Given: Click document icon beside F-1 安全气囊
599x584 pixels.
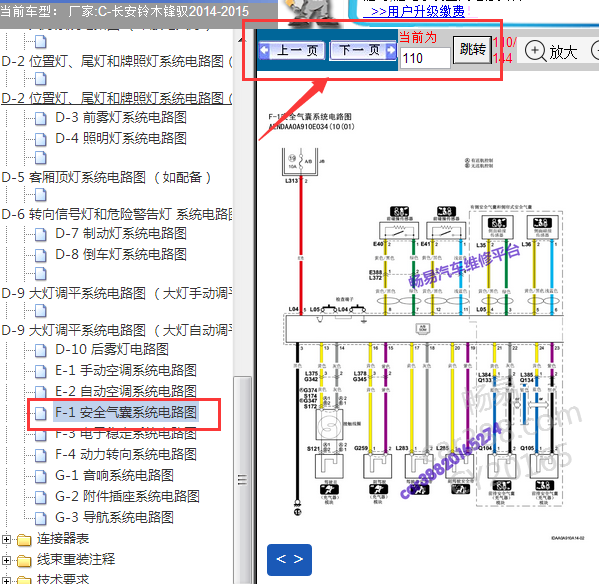Looking at the screenshot, I should pos(40,413).
